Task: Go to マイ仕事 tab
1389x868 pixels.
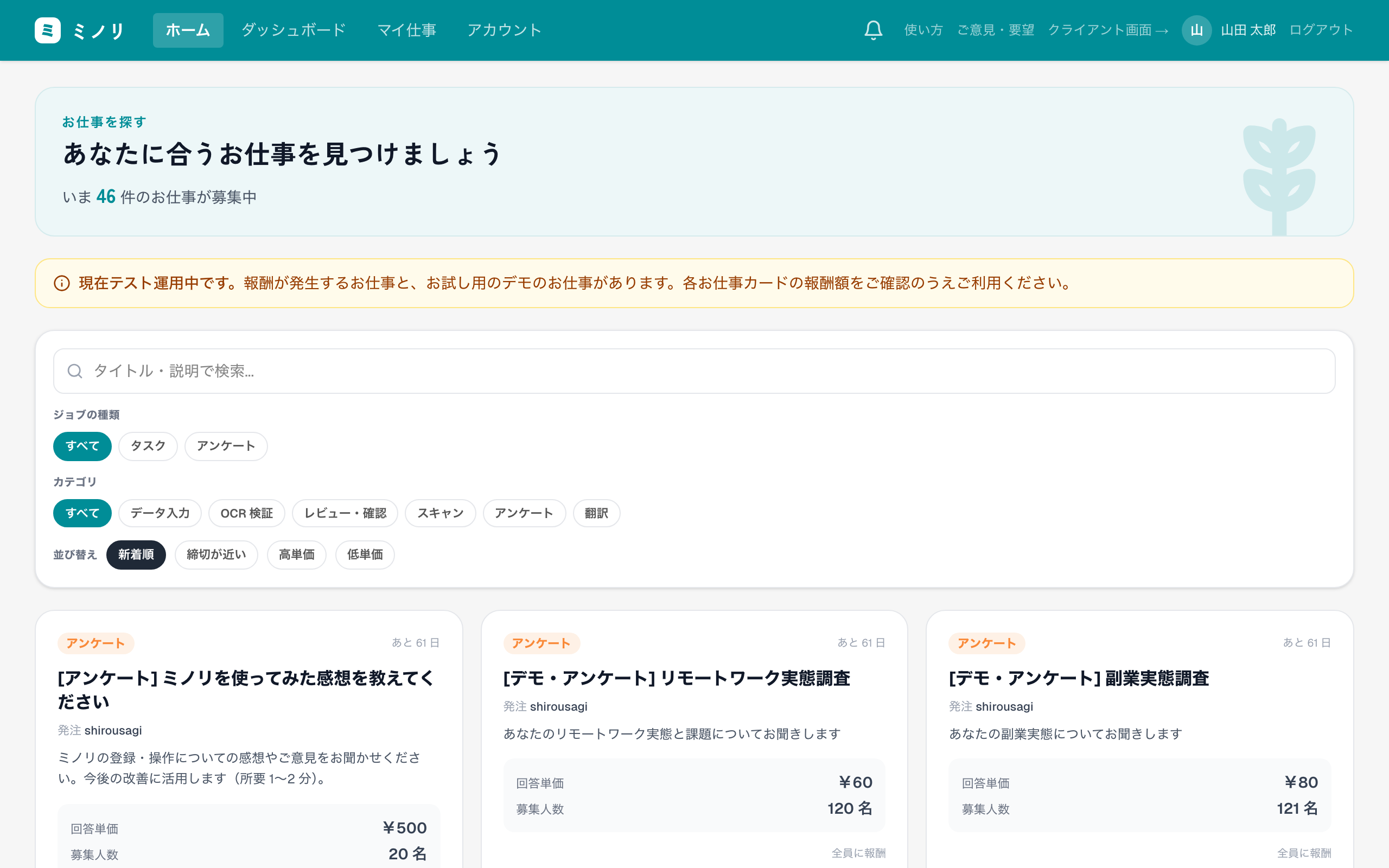Action: pyautogui.click(x=406, y=30)
